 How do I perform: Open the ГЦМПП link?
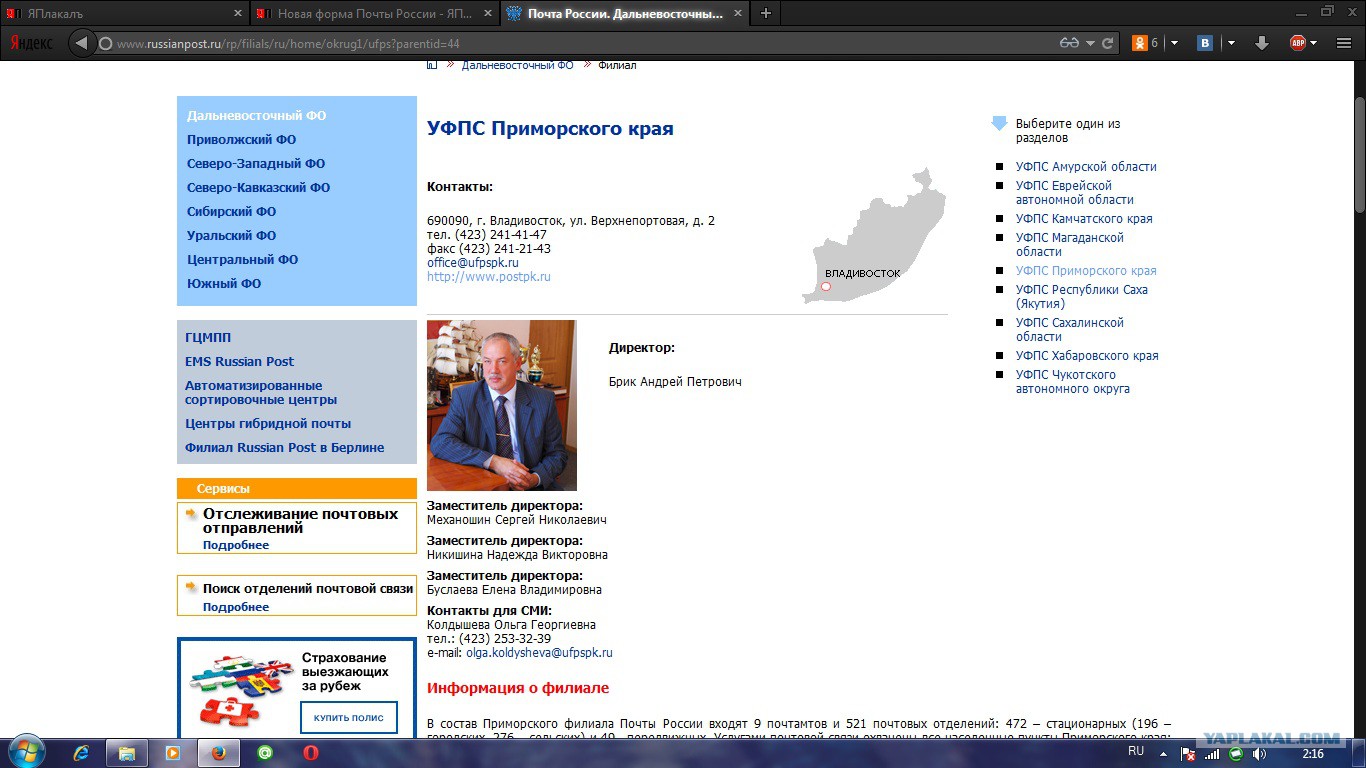point(208,338)
